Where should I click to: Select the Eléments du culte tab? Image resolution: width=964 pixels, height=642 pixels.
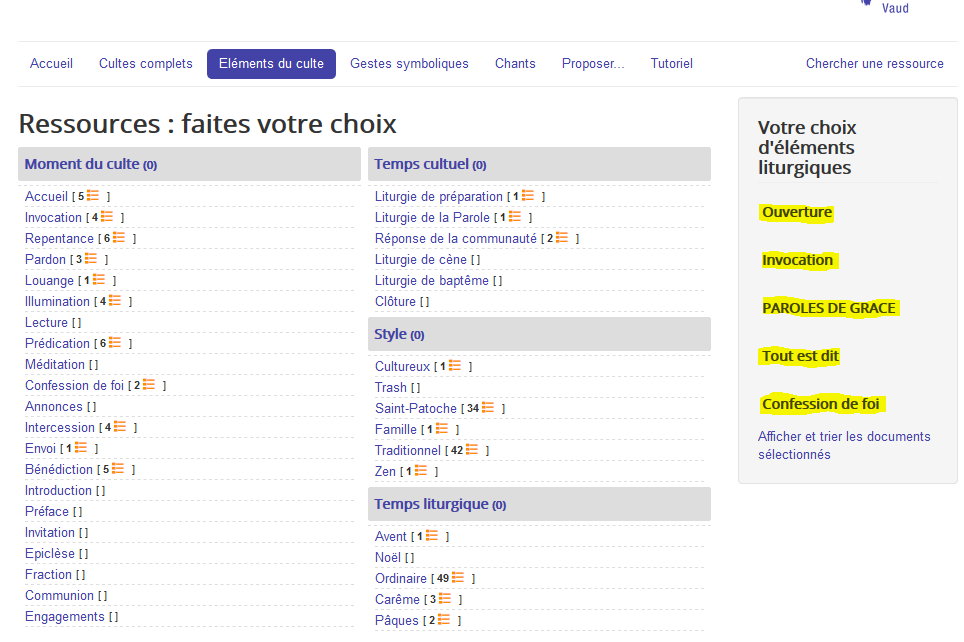click(x=271, y=64)
